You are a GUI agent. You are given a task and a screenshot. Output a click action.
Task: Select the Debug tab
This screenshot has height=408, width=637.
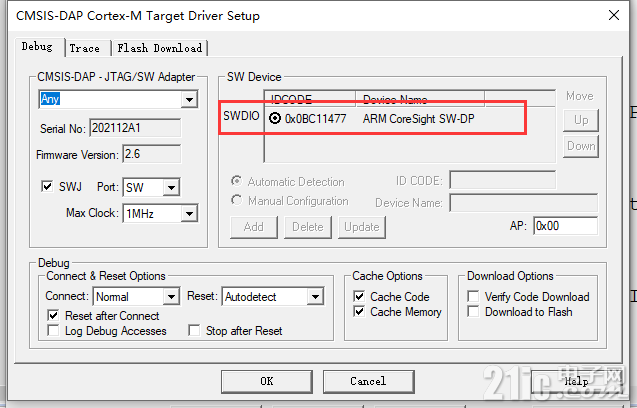pos(37,47)
